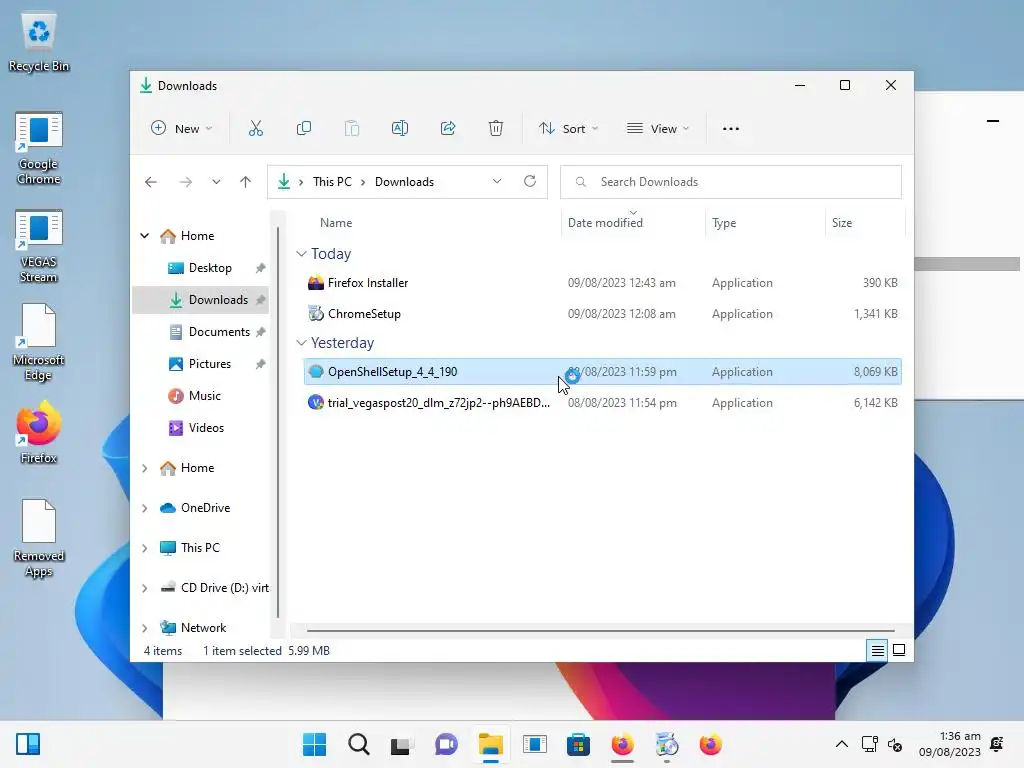Image resolution: width=1024 pixels, height=768 pixels.
Task: Click Downloads in address breadcrumb
Action: (x=404, y=182)
